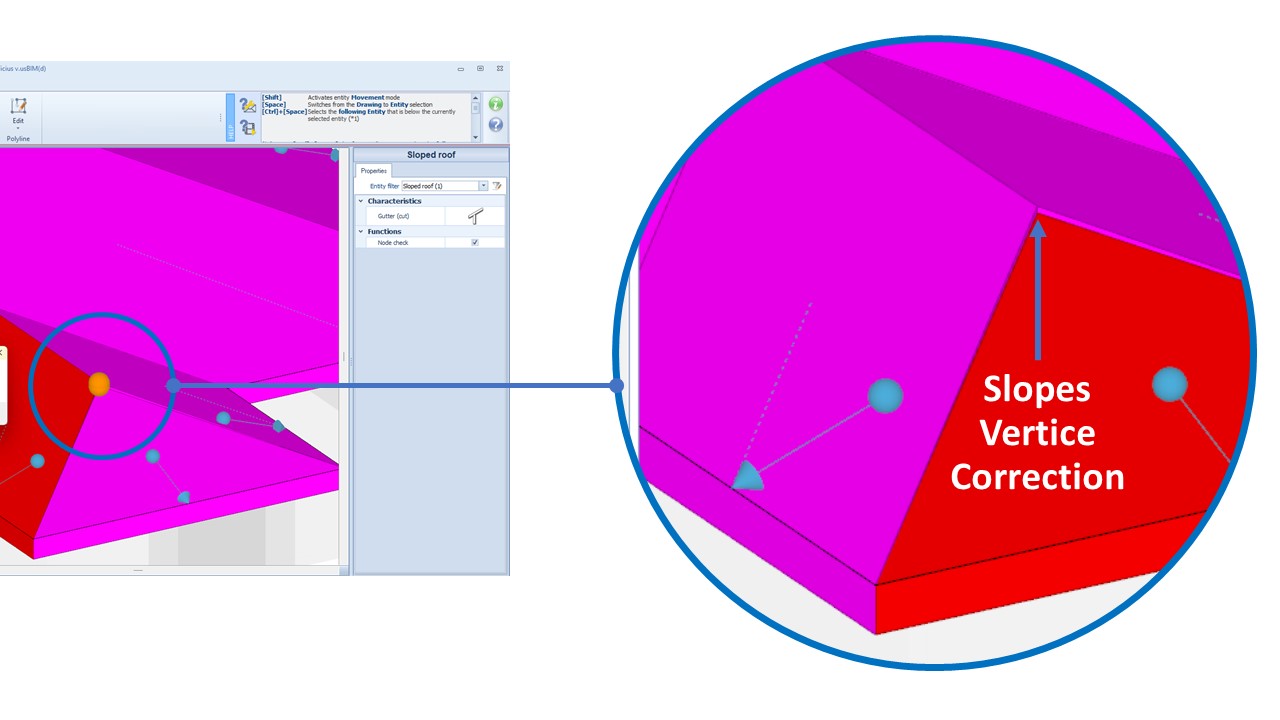Click the green info icon

click(x=495, y=104)
